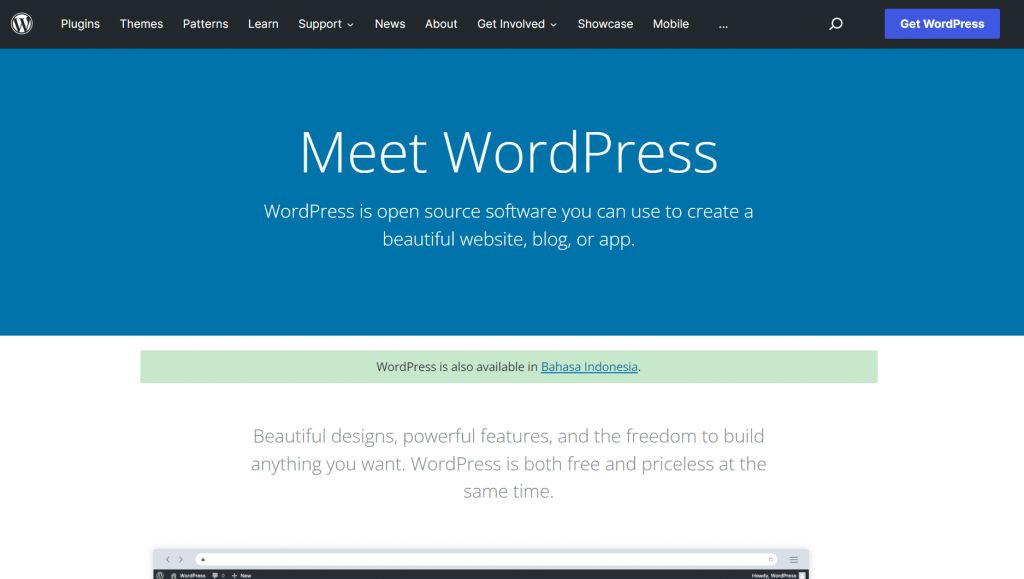Click the "Meet WordPress" heading
This screenshot has height=579, width=1024.
click(x=509, y=152)
